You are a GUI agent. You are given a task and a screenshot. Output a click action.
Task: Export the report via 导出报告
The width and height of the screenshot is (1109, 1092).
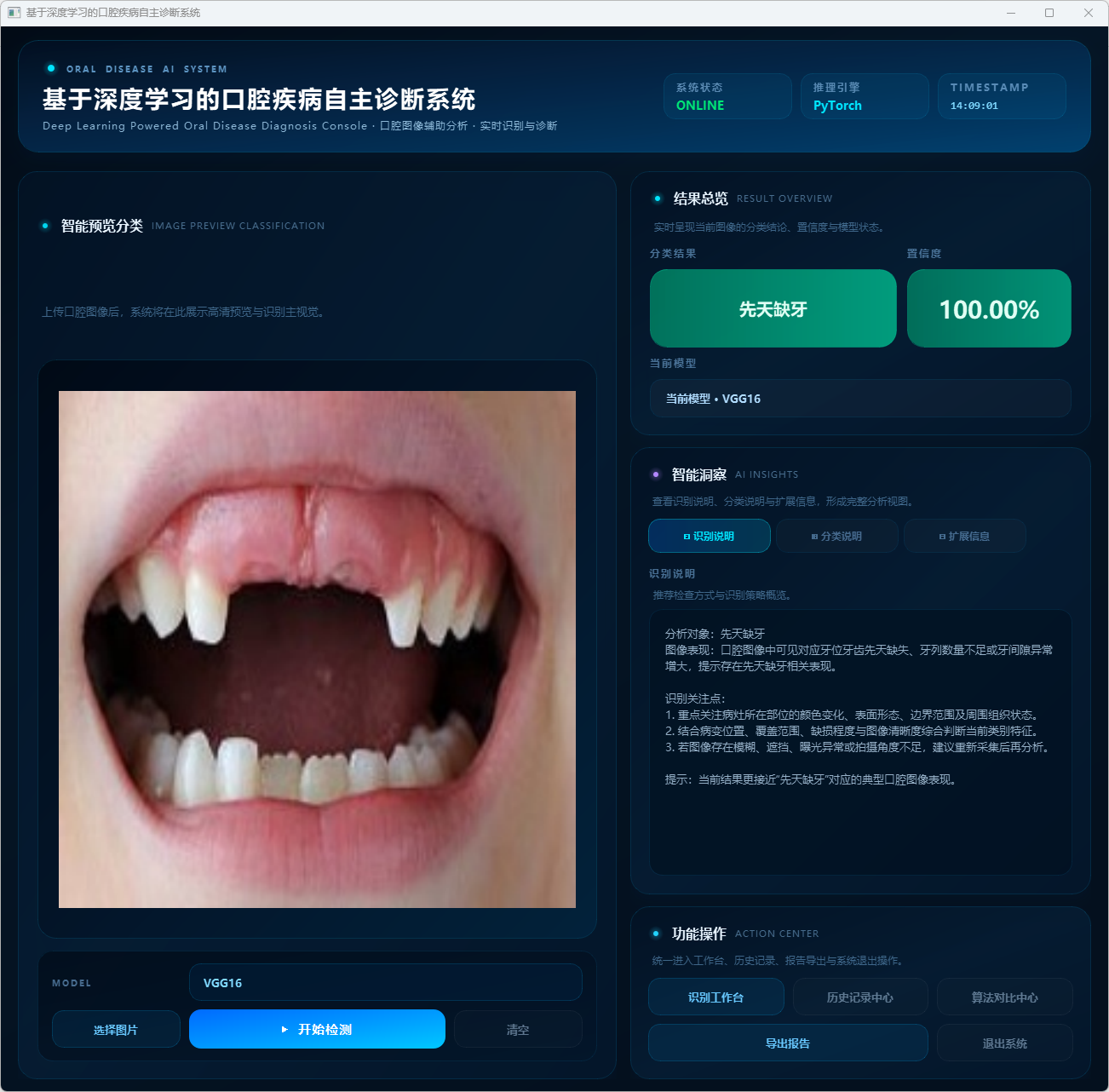788,1043
